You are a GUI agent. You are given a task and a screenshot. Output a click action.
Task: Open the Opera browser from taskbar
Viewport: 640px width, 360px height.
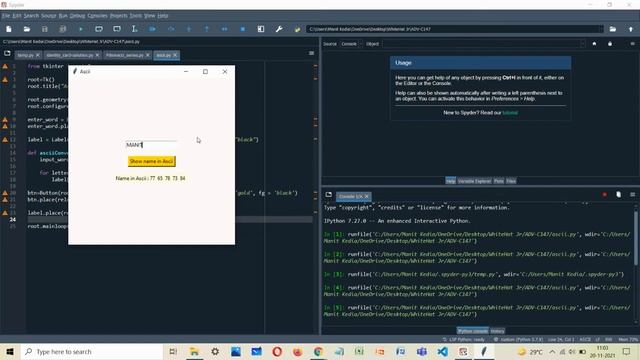coord(277,351)
